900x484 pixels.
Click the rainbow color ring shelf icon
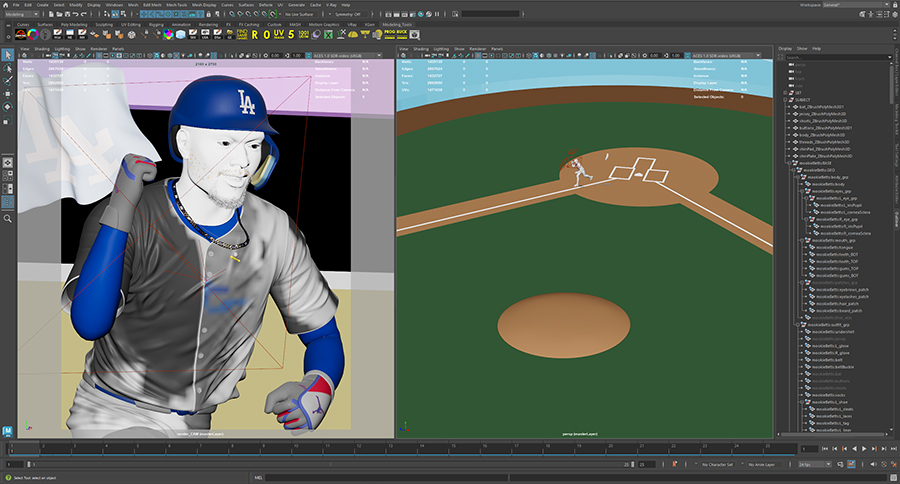tap(33, 34)
